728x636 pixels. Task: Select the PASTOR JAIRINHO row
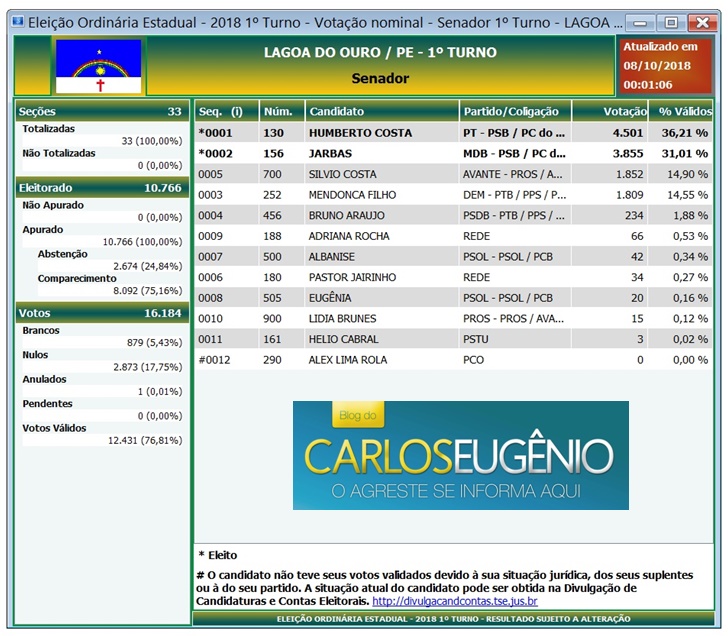(453, 277)
